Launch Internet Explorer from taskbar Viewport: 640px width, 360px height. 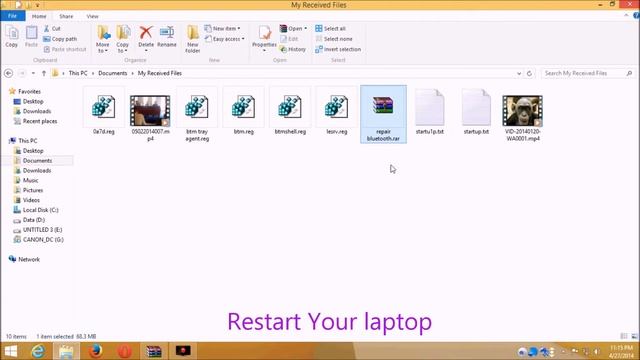coord(38,351)
